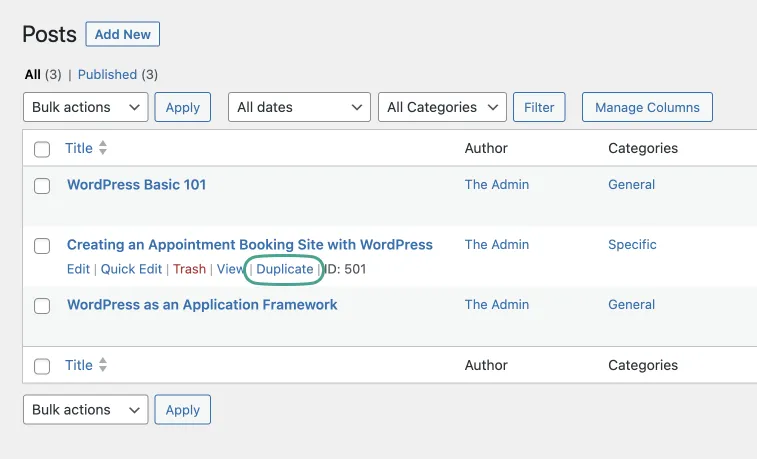Sort posts using the top Title sort arrows
Image resolution: width=757 pixels, height=459 pixels.
103,148
